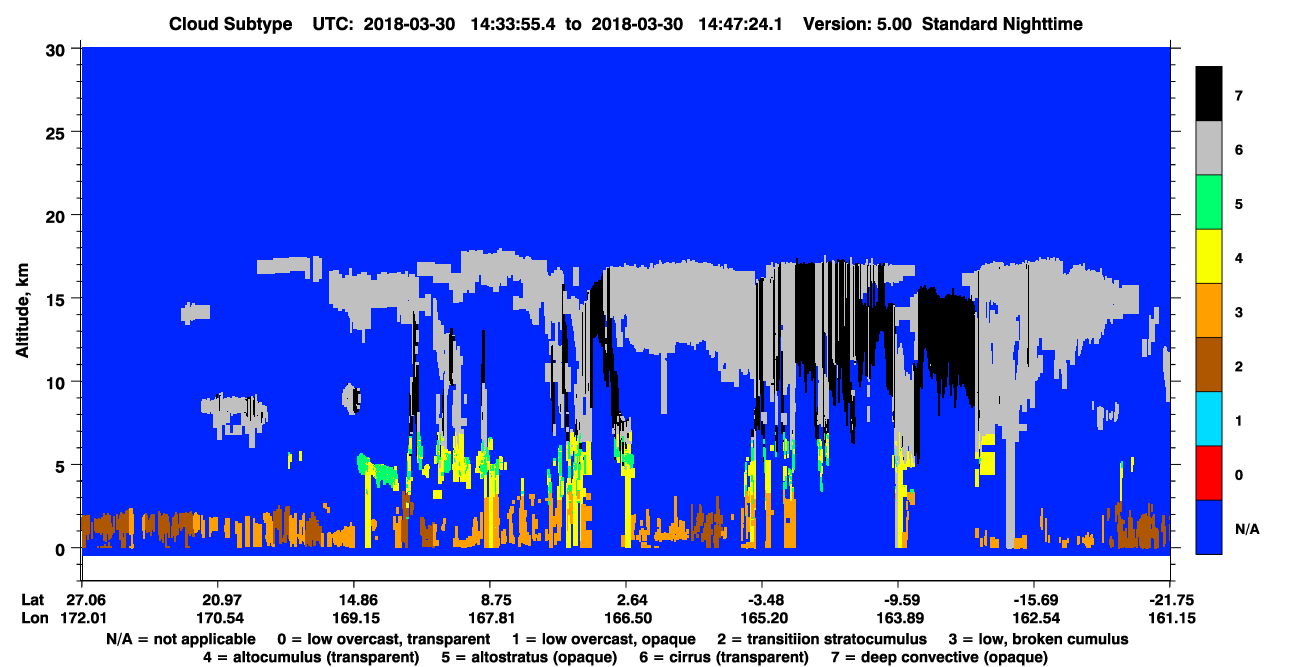Click the cyan legend swatch labeled 1

tap(1209, 418)
